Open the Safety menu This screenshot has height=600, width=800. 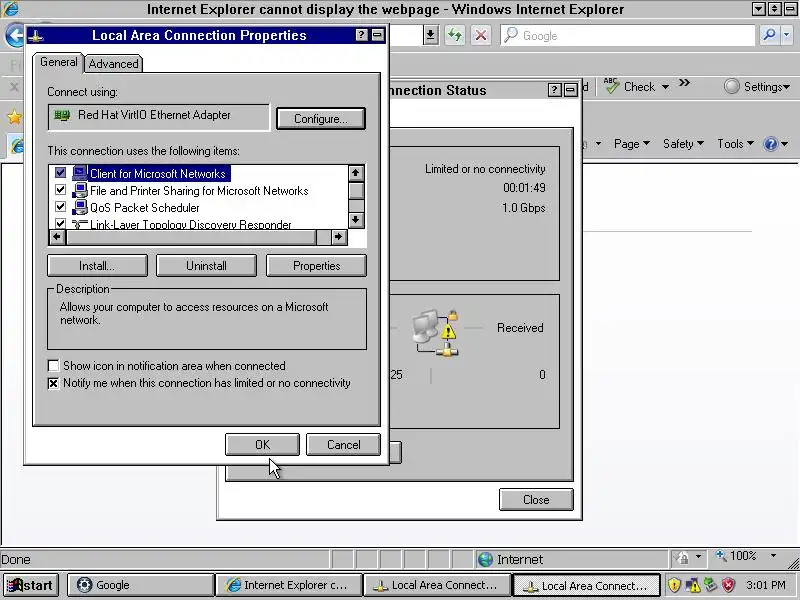[x=683, y=144]
